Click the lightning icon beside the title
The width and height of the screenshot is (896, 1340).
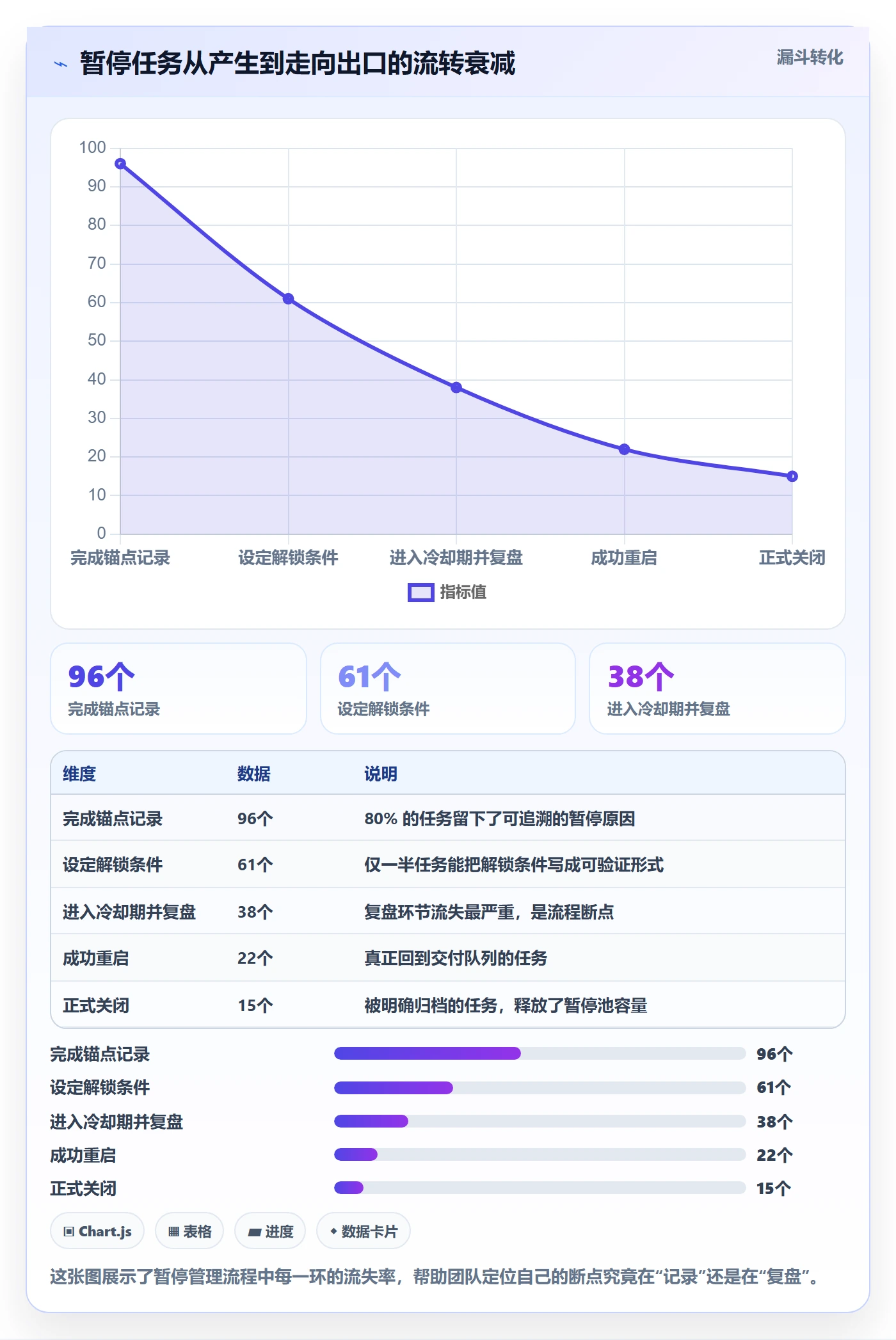61,64
